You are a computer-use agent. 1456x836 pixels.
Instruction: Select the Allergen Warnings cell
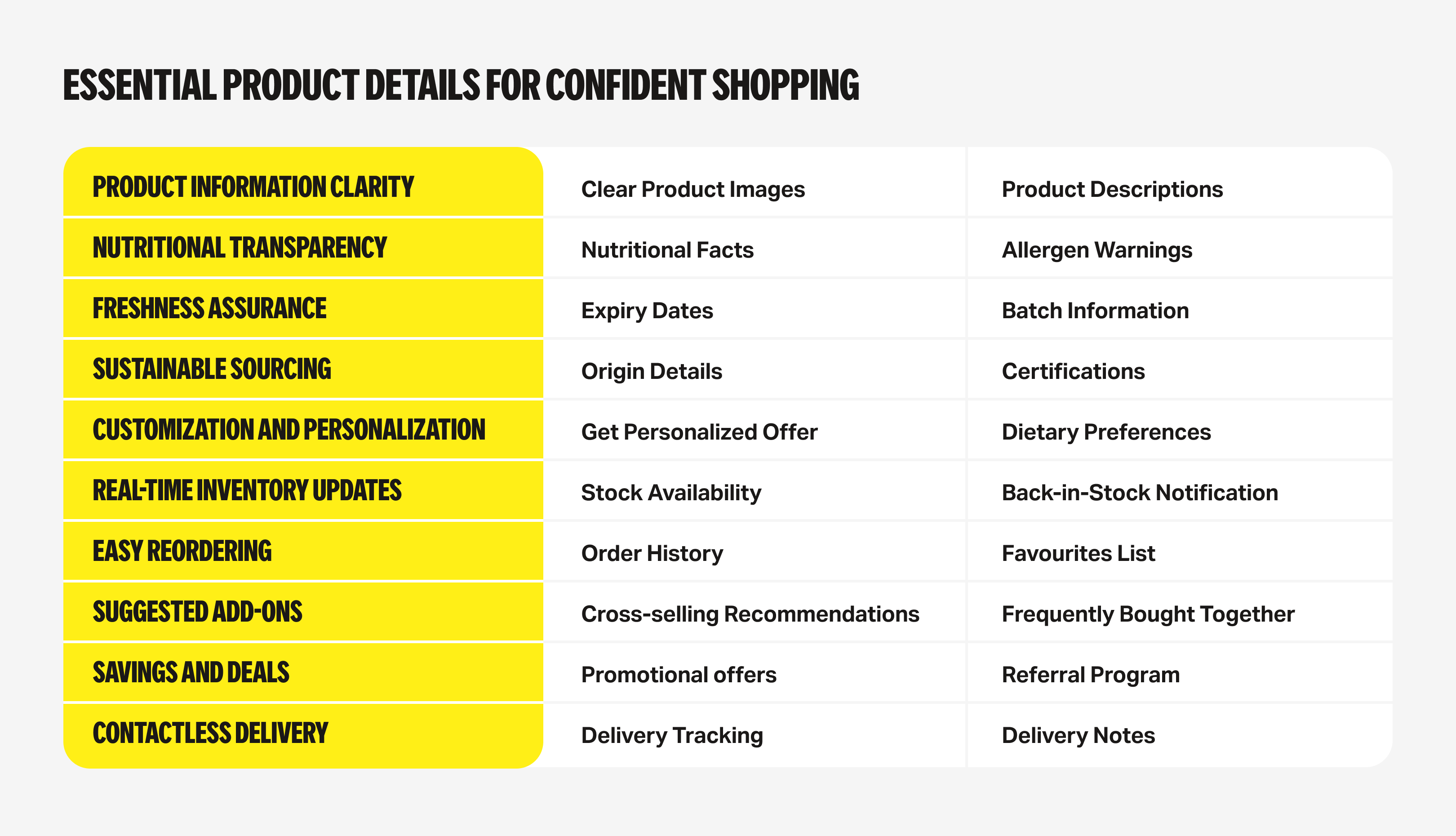tap(1097, 250)
